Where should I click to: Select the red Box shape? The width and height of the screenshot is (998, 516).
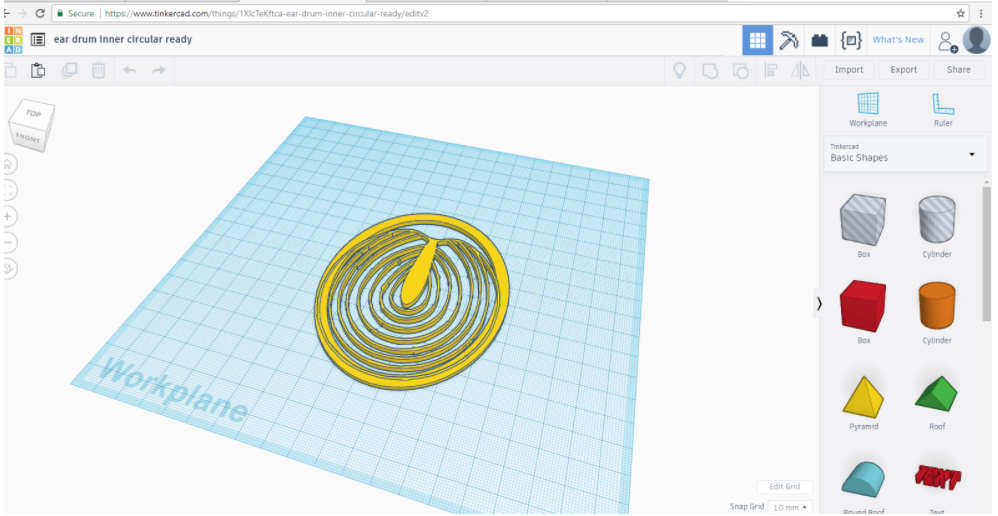coord(863,305)
